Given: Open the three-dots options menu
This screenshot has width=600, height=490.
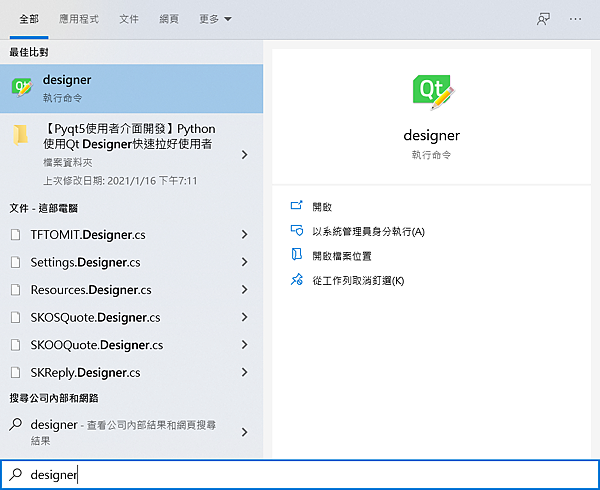Looking at the screenshot, I should point(575,19).
